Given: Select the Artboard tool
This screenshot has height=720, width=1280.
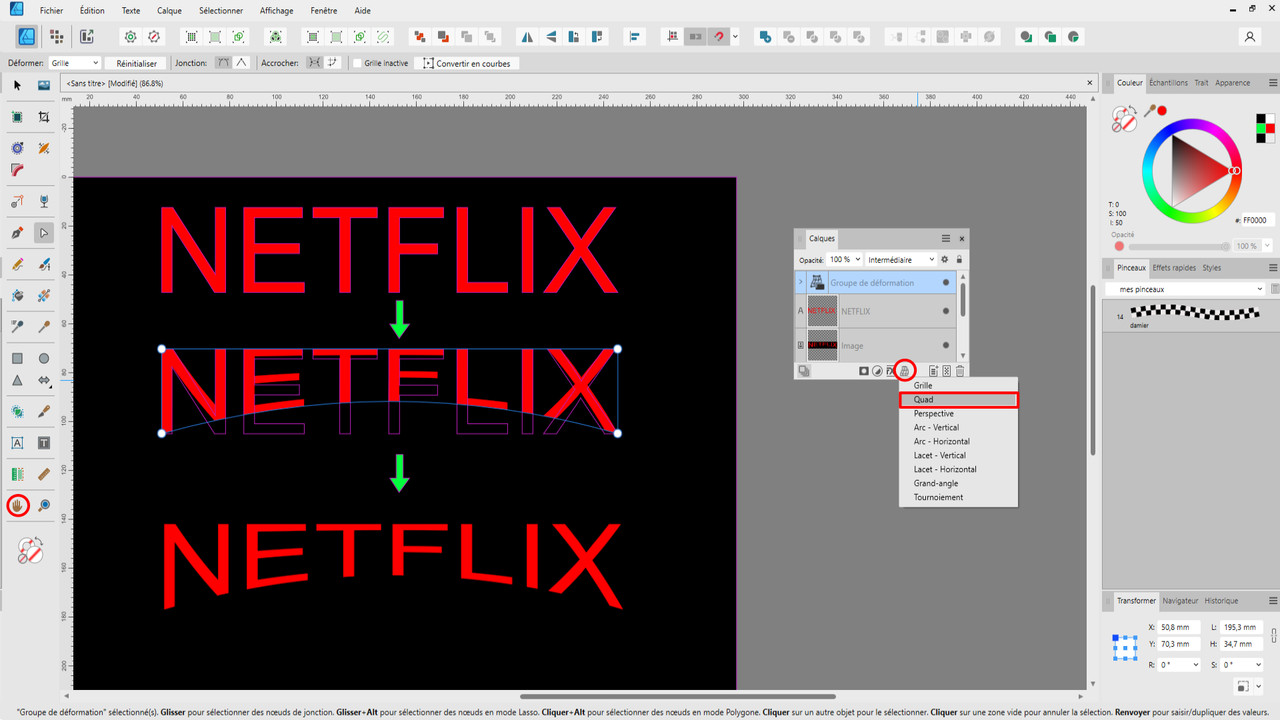Looking at the screenshot, I should 17,117.
